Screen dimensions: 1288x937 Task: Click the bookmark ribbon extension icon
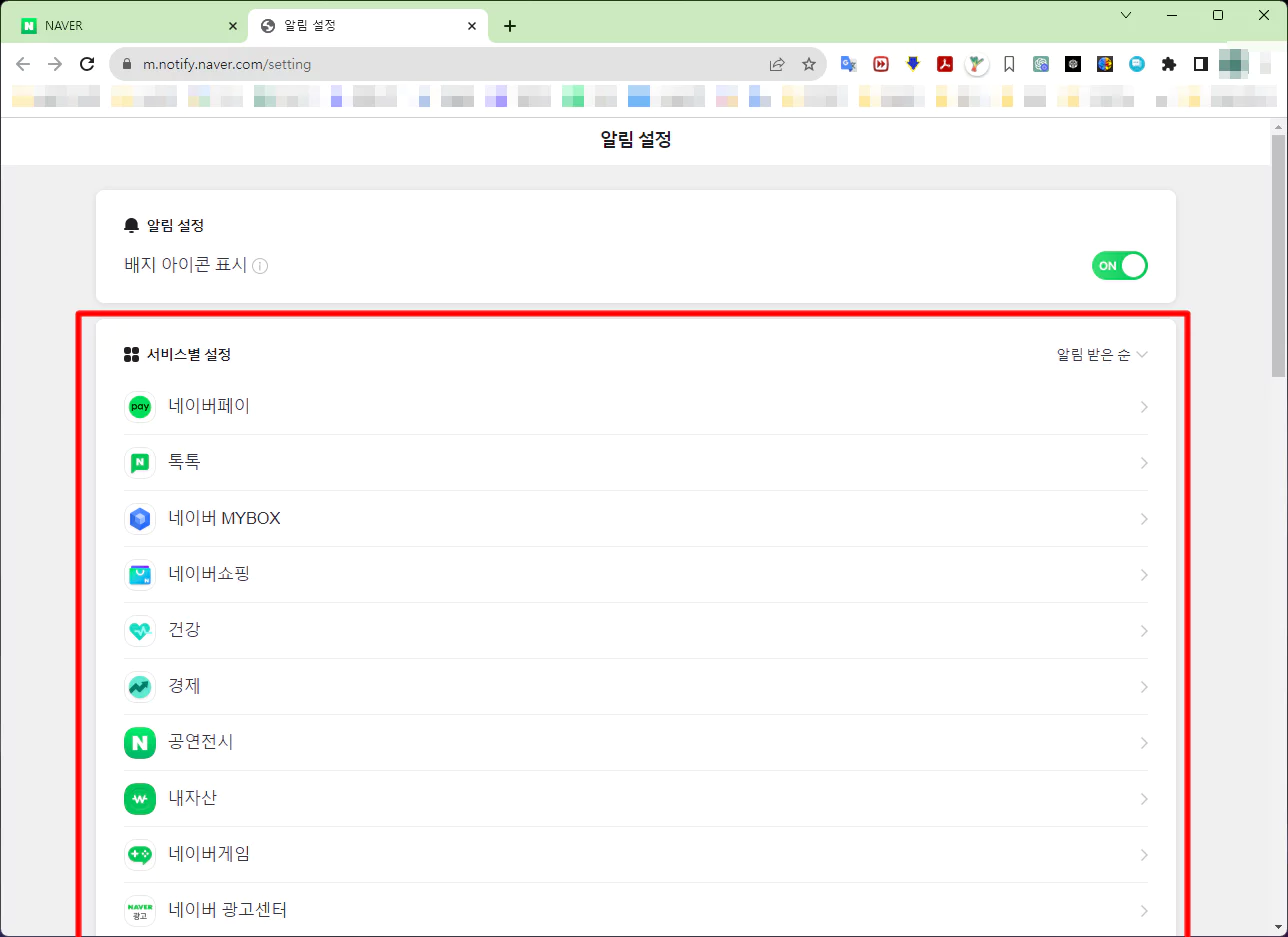pyautogui.click(x=1009, y=64)
